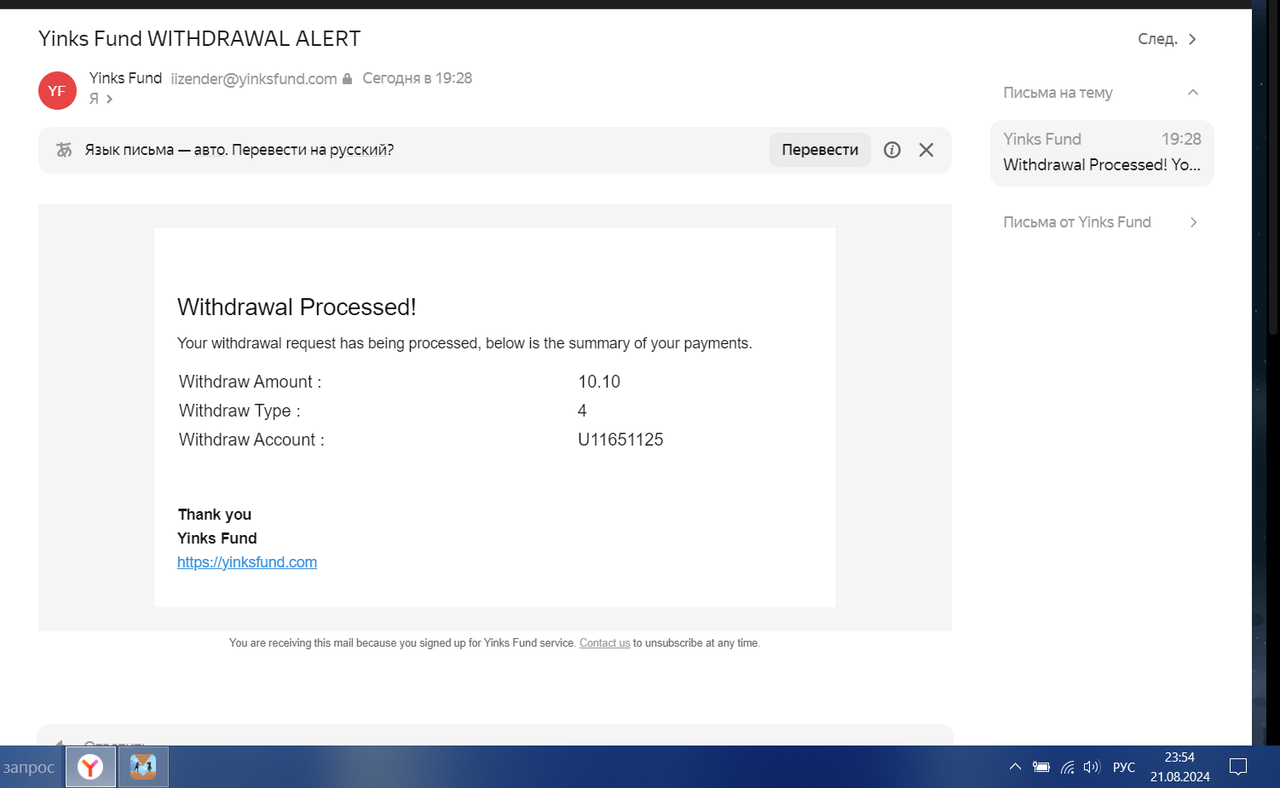
Task: Click the Перевести button
Action: tap(820, 150)
